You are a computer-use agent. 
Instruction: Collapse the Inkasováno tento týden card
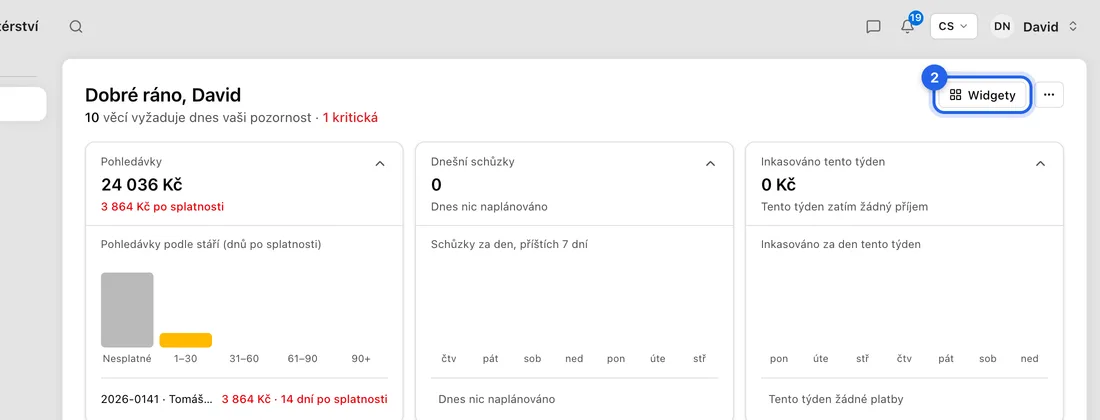pyautogui.click(x=1040, y=163)
